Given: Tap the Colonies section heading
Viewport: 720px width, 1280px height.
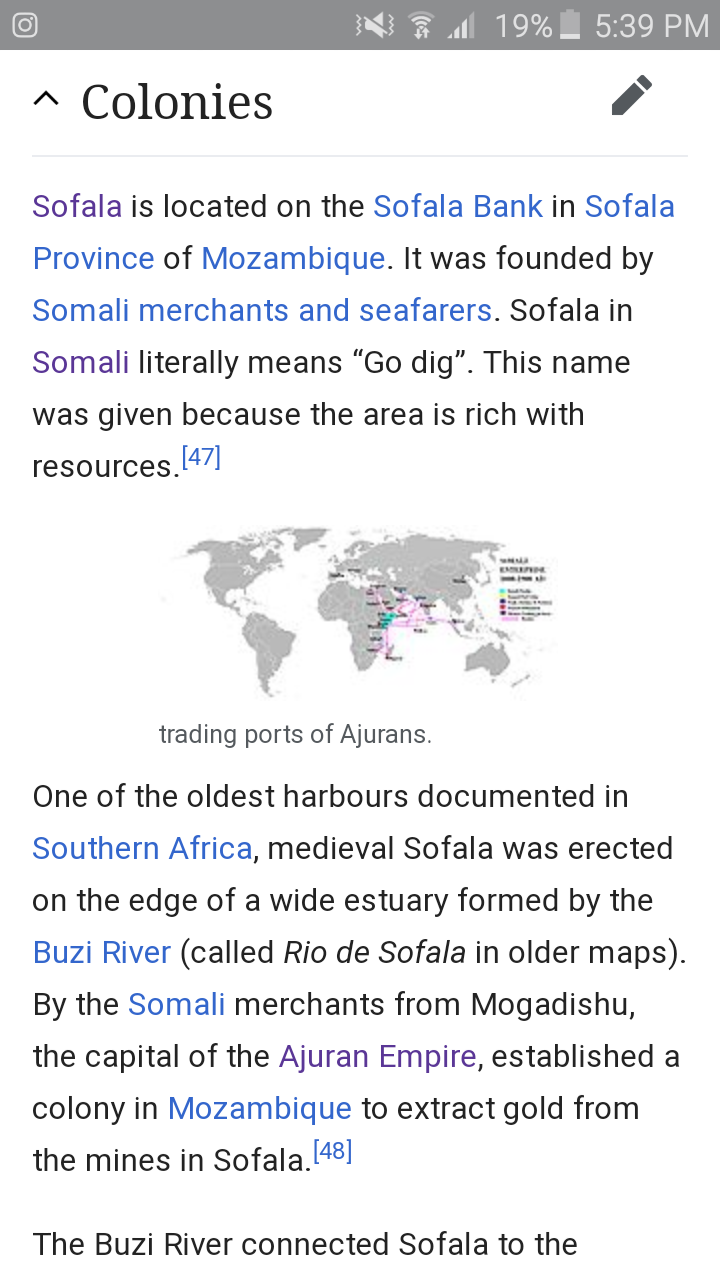Looking at the screenshot, I should 177,102.
